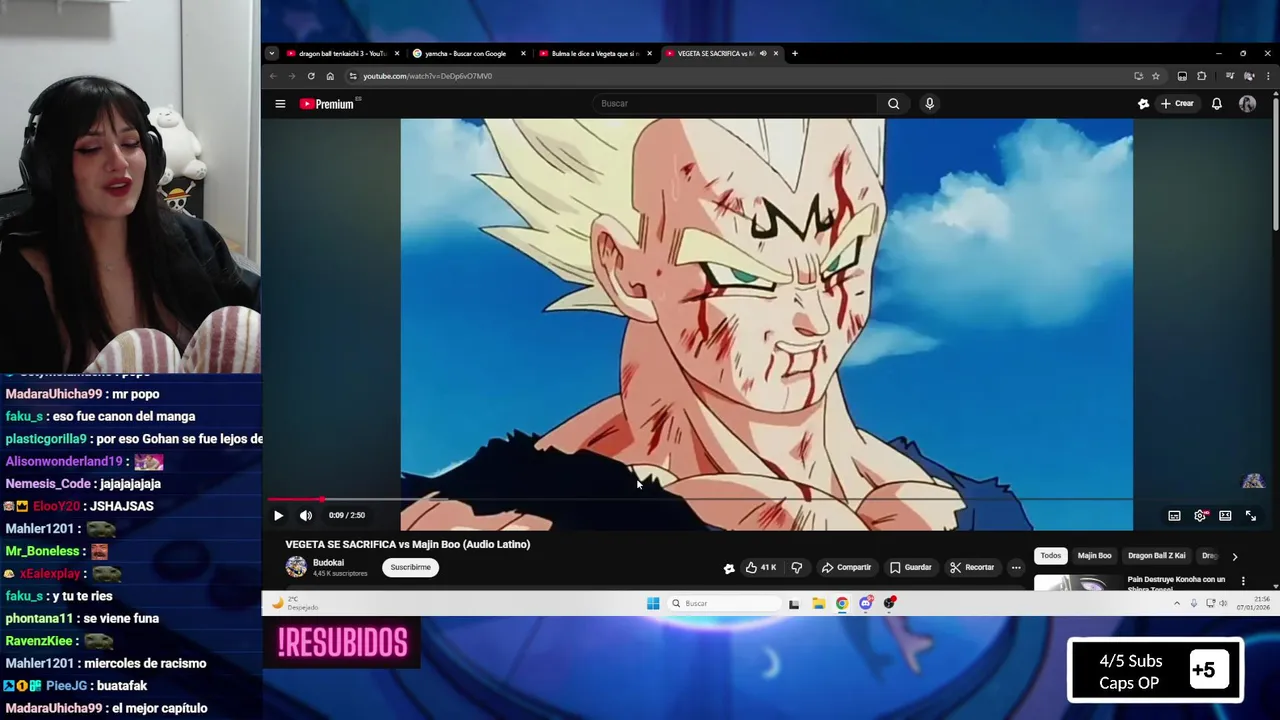
Task: Focus the YouTube Buscar search box
Action: pyautogui.click(x=736, y=104)
